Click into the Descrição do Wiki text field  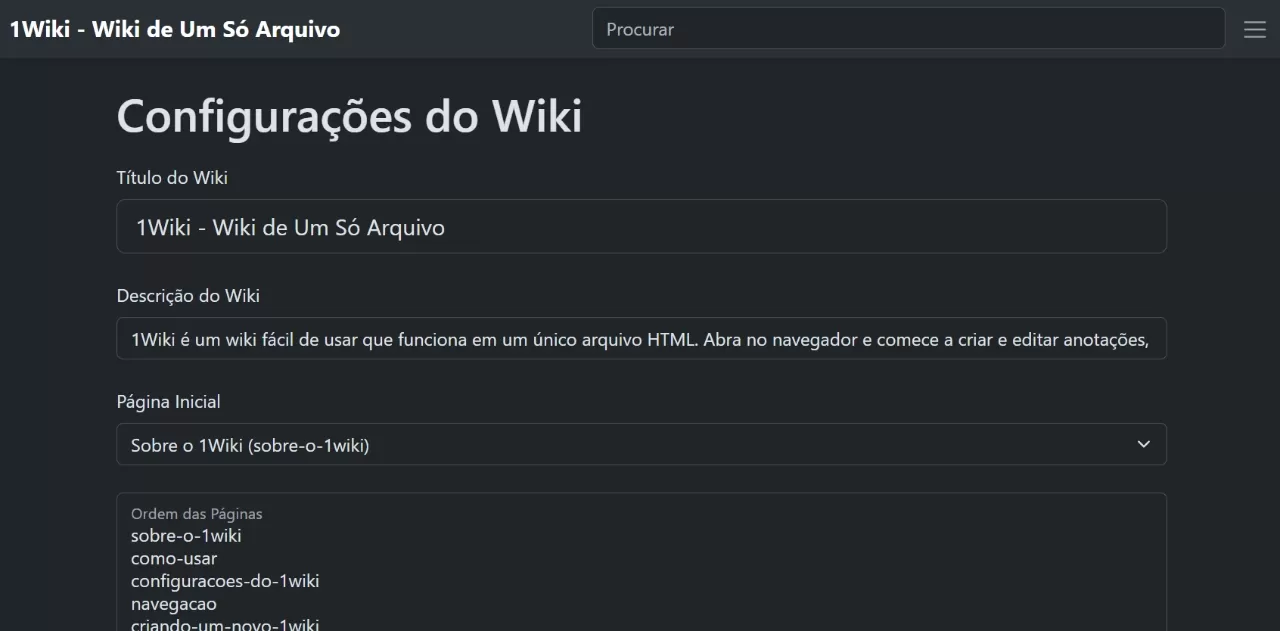click(x=641, y=339)
